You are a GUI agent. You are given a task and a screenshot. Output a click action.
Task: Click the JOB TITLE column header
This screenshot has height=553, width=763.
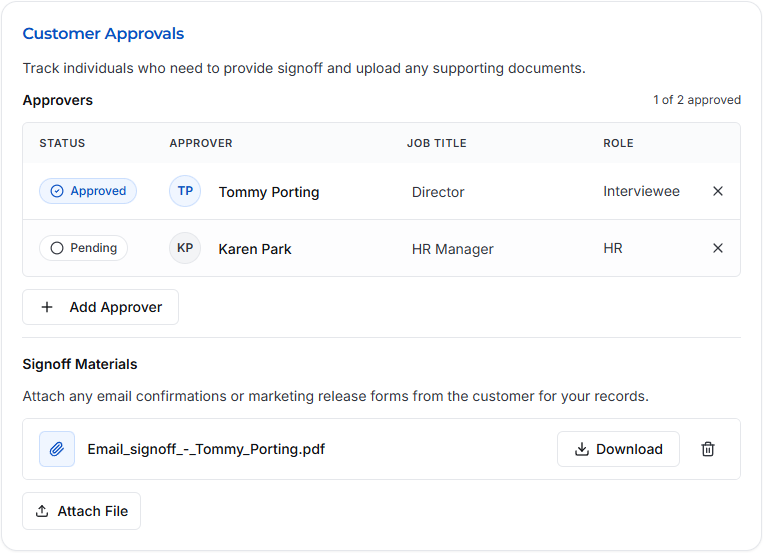[x=437, y=143]
